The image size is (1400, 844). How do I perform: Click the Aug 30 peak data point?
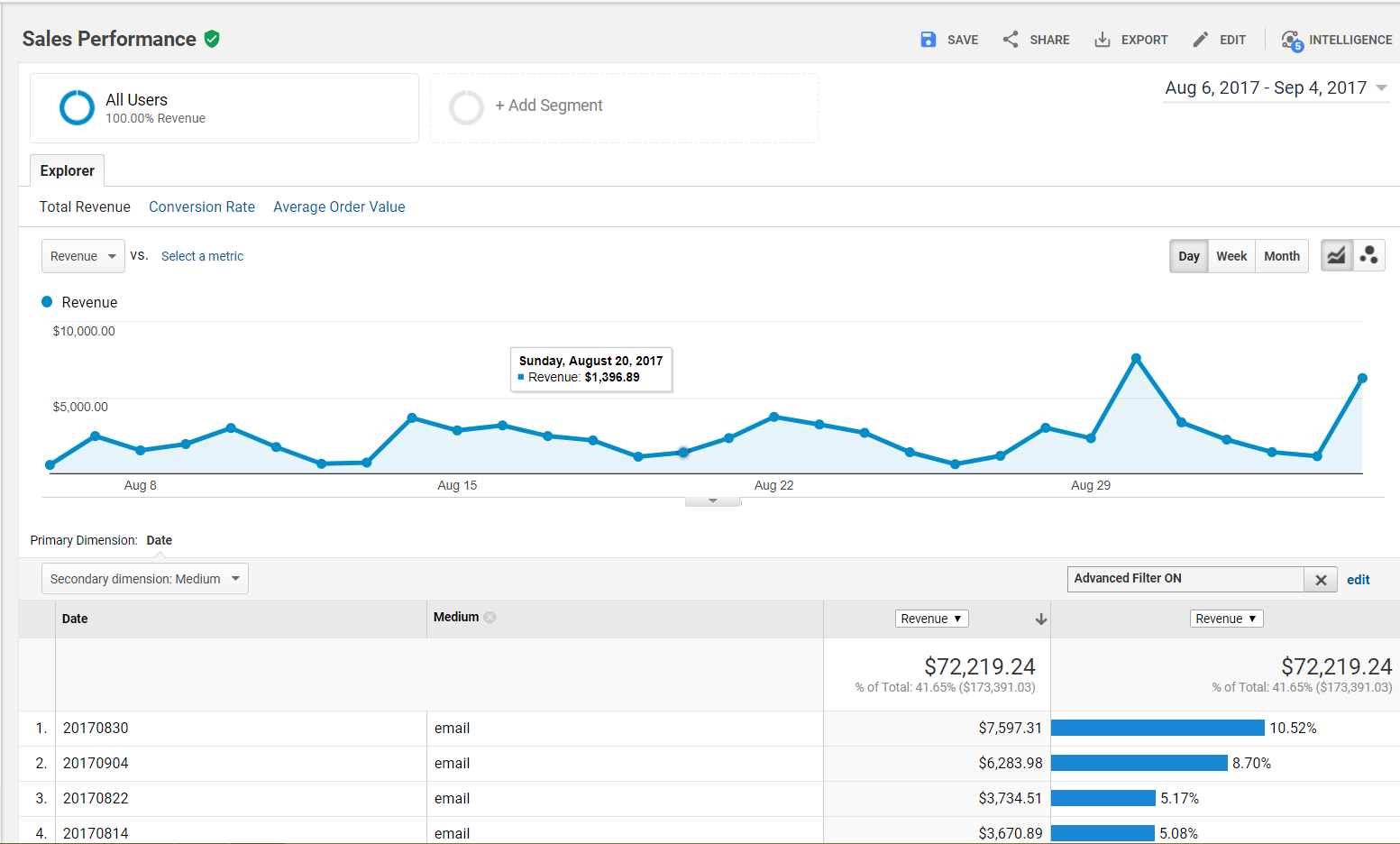coord(1136,358)
